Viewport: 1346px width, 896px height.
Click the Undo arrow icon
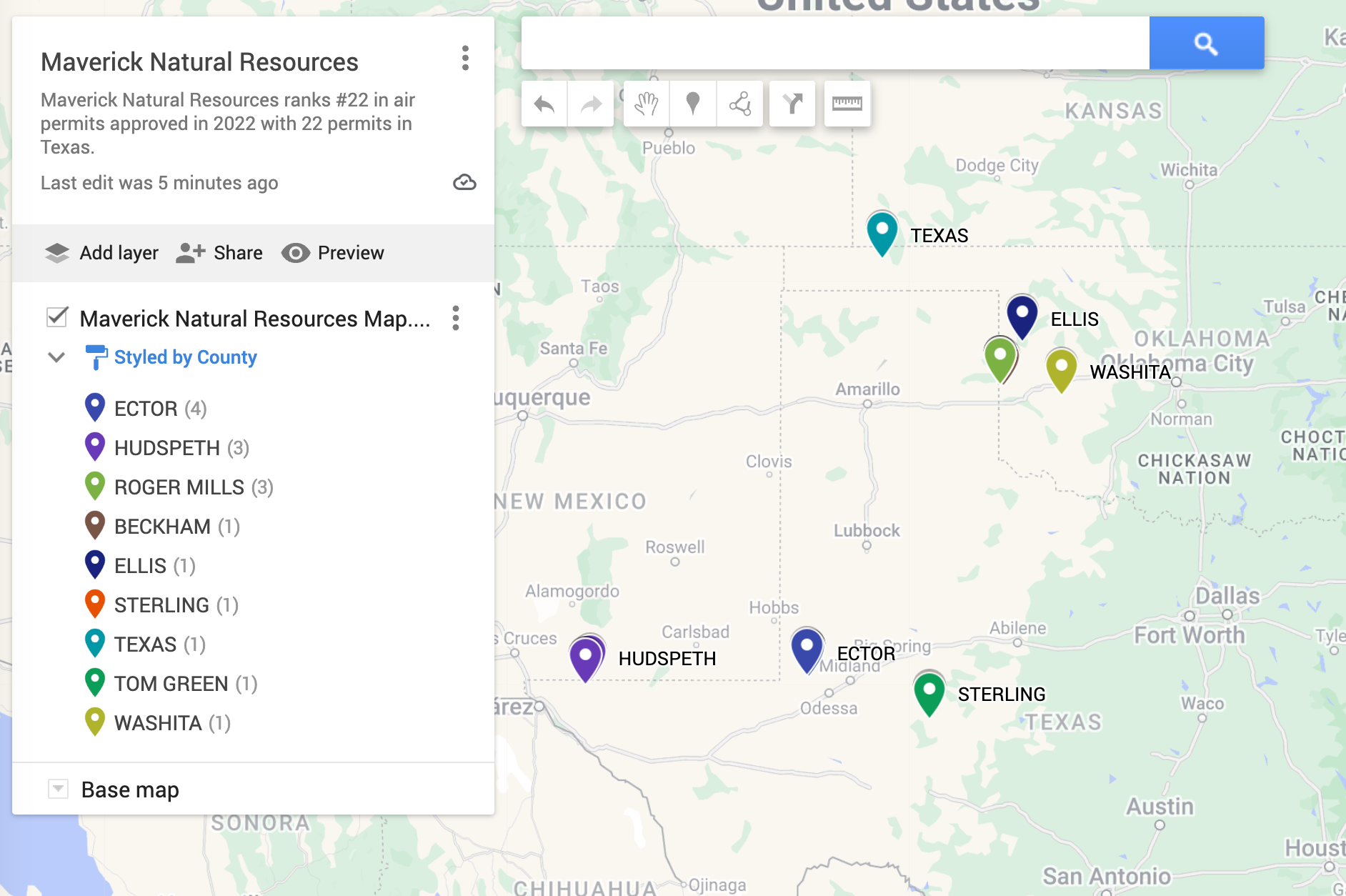(543, 104)
